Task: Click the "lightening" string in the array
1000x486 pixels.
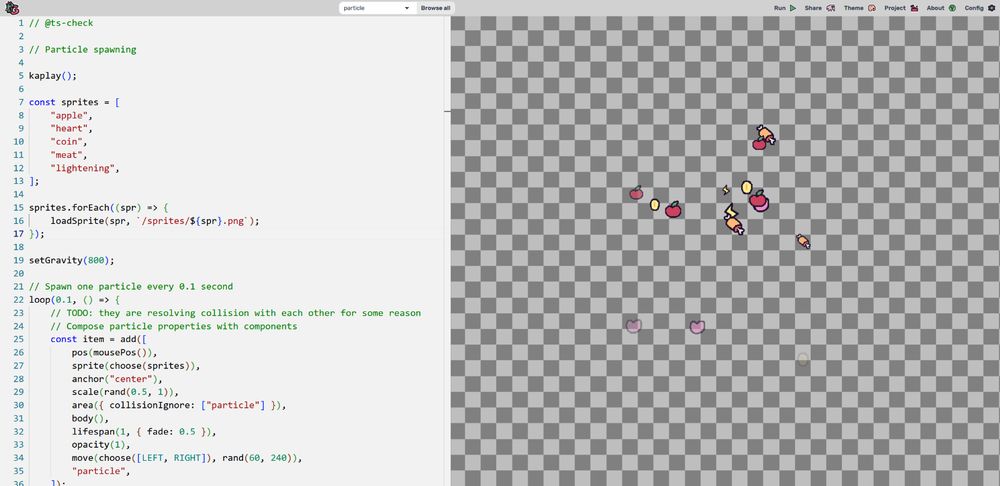Action: [x=85, y=168]
